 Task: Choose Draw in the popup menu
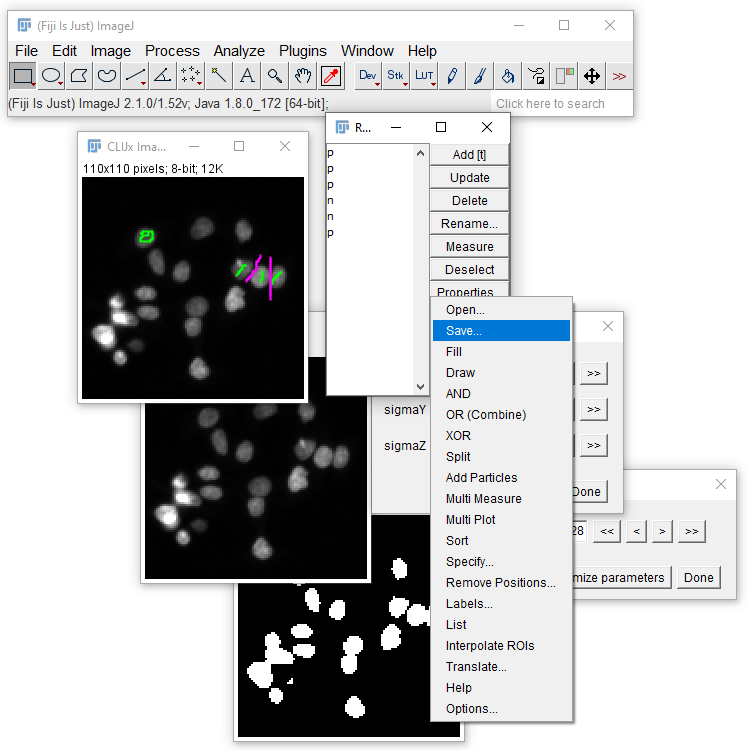(x=501, y=373)
